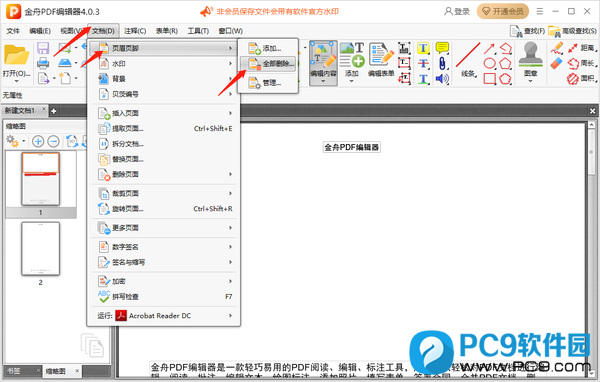Select the 周长 perimeter measurement tool
This screenshot has width=600, height=382.
(x=582, y=63)
